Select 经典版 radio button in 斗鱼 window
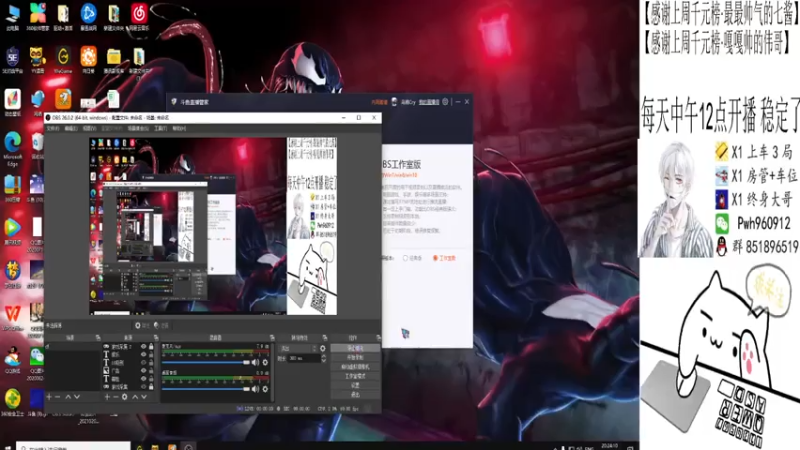800x450 pixels. pos(406,258)
